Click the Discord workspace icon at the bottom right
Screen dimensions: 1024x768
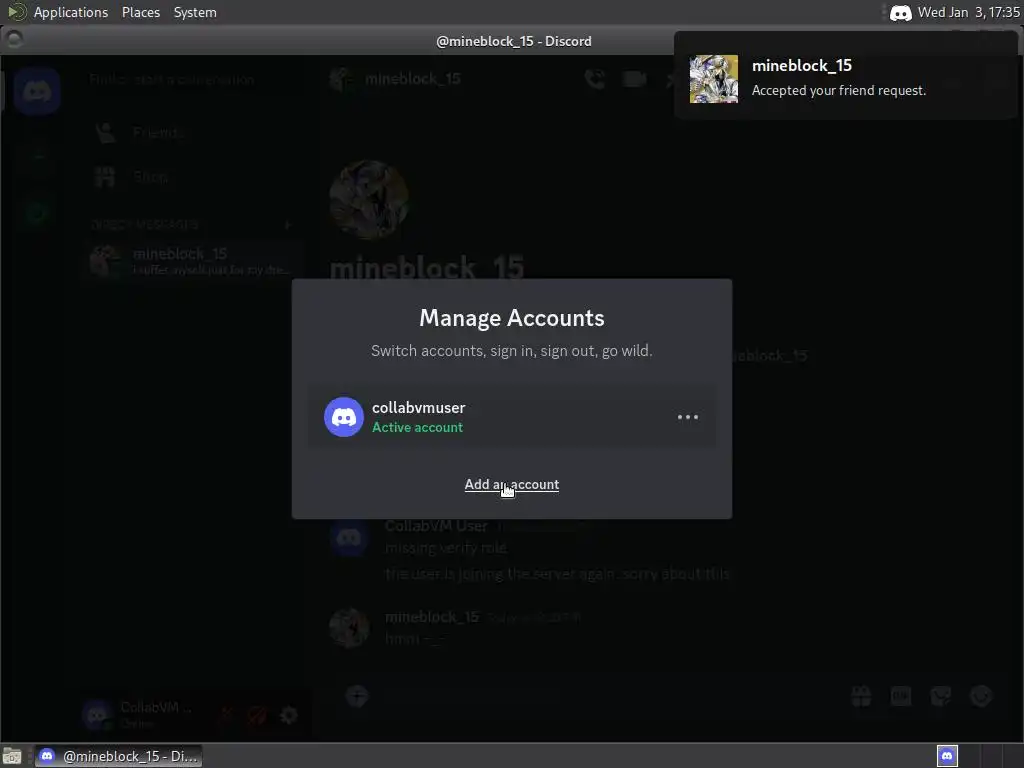(x=947, y=756)
